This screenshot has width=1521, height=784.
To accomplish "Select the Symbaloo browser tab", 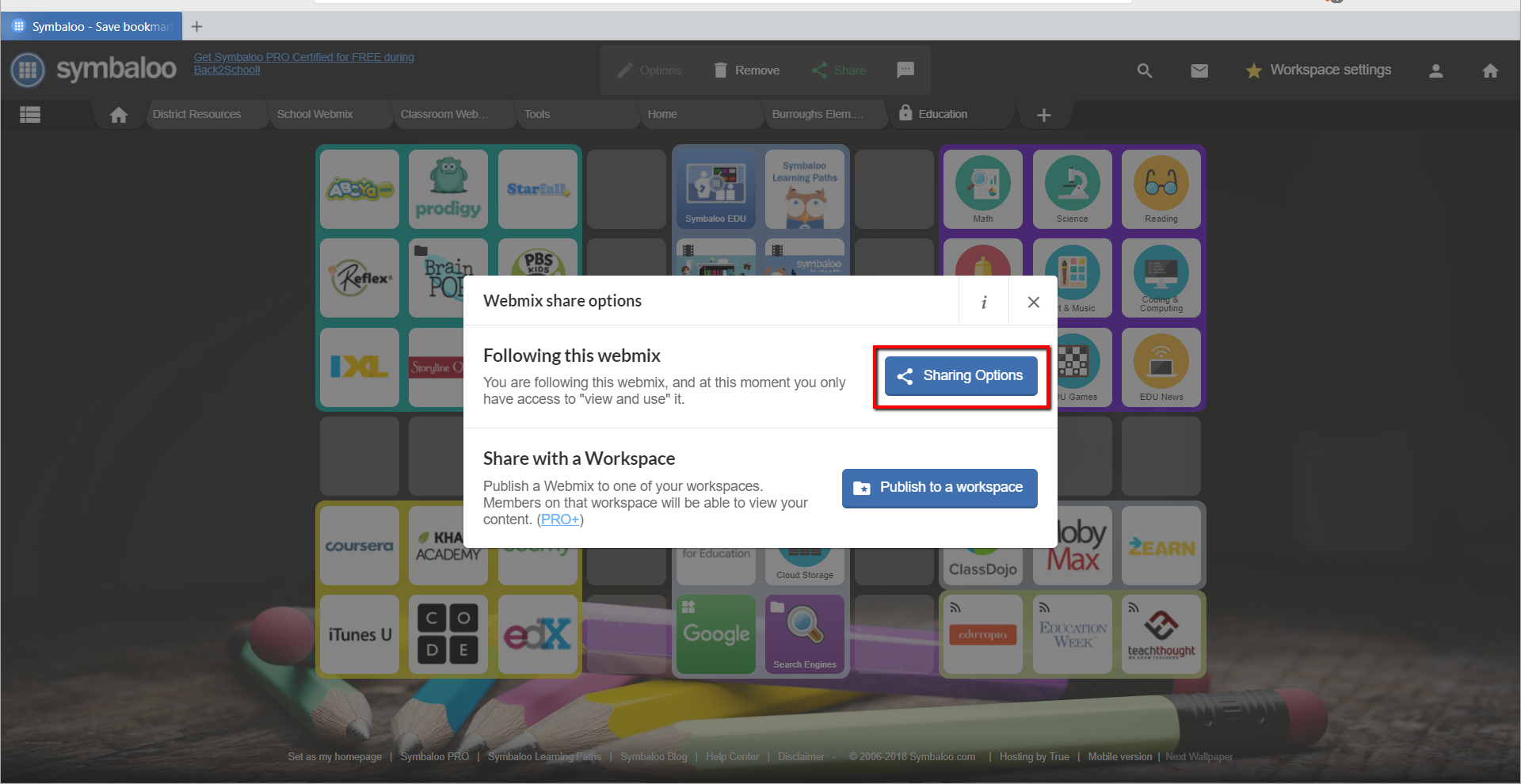I will [x=92, y=27].
